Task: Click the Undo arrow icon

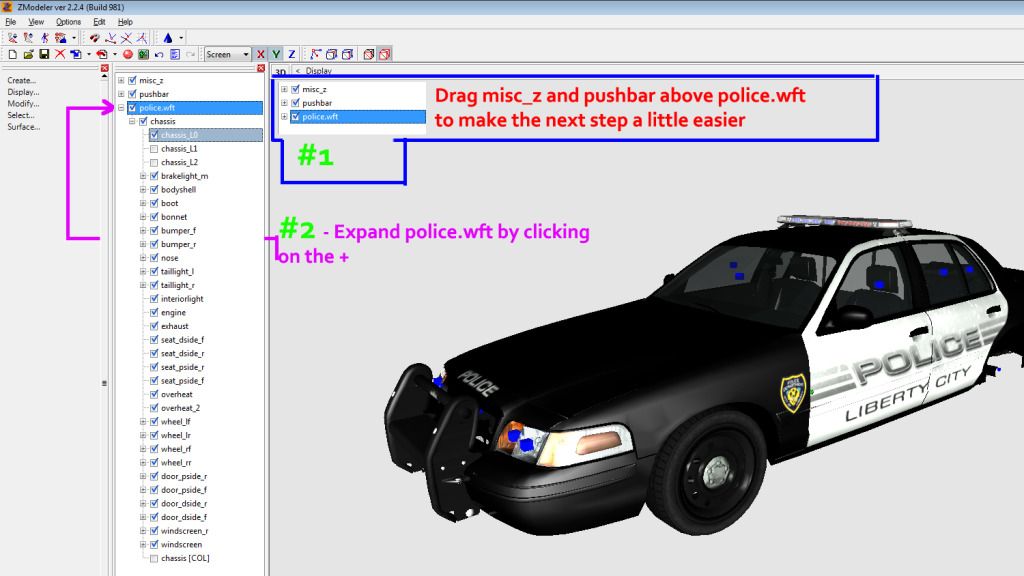Action: click(159, 54)
